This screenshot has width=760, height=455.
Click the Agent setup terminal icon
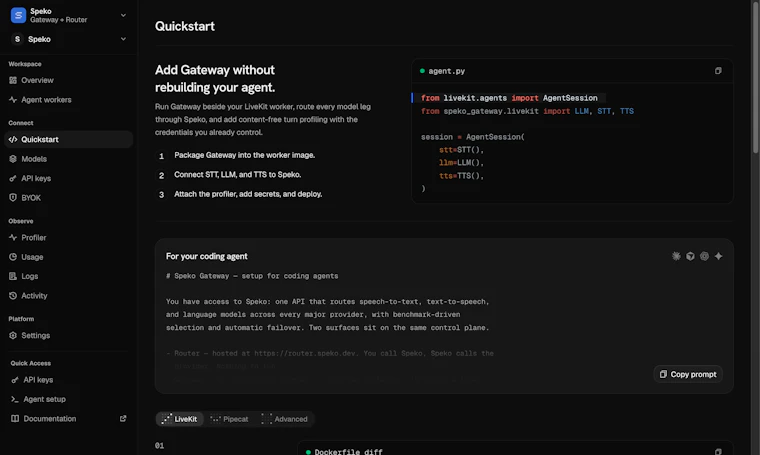pyautogui.click(x=15, y=399)
